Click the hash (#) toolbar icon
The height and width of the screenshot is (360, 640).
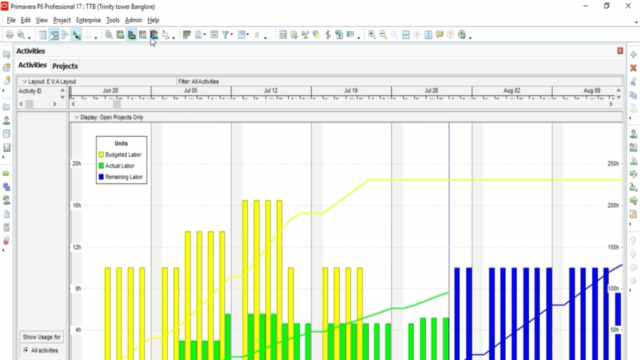[x=257, y=35]
